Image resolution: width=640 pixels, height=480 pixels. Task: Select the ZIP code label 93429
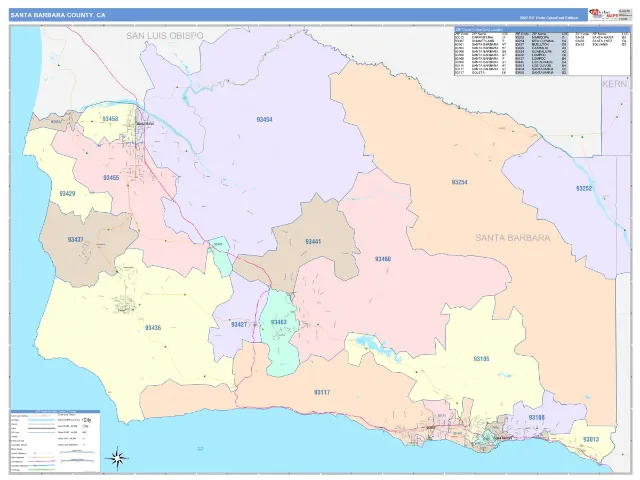[x=67, y=193]
